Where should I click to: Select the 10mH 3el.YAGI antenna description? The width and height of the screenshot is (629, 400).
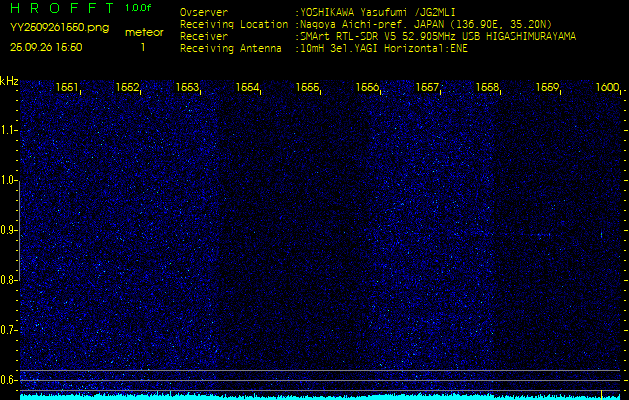[384, 49]
